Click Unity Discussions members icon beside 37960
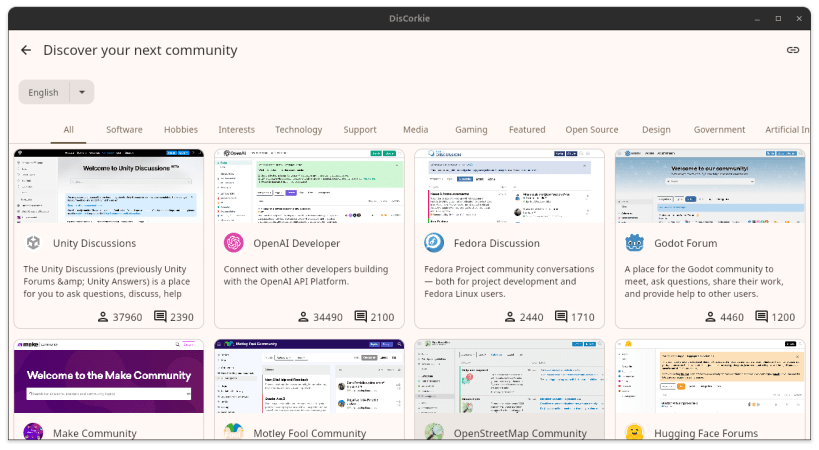Screen dimensions: 819x450 (x=103, y=317)
